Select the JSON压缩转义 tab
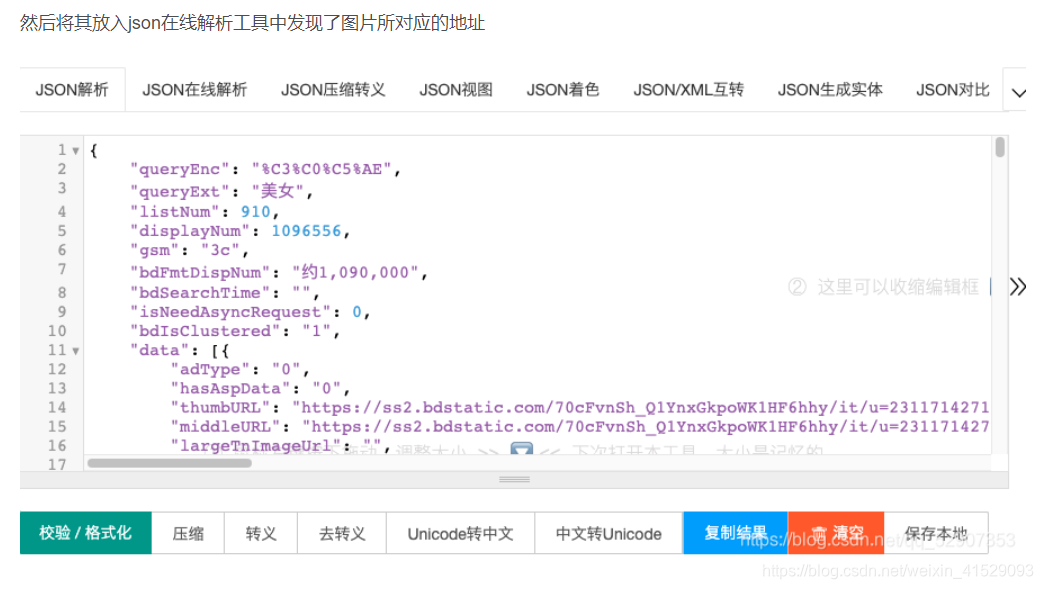1043x589 pixels. pos(333,90)
